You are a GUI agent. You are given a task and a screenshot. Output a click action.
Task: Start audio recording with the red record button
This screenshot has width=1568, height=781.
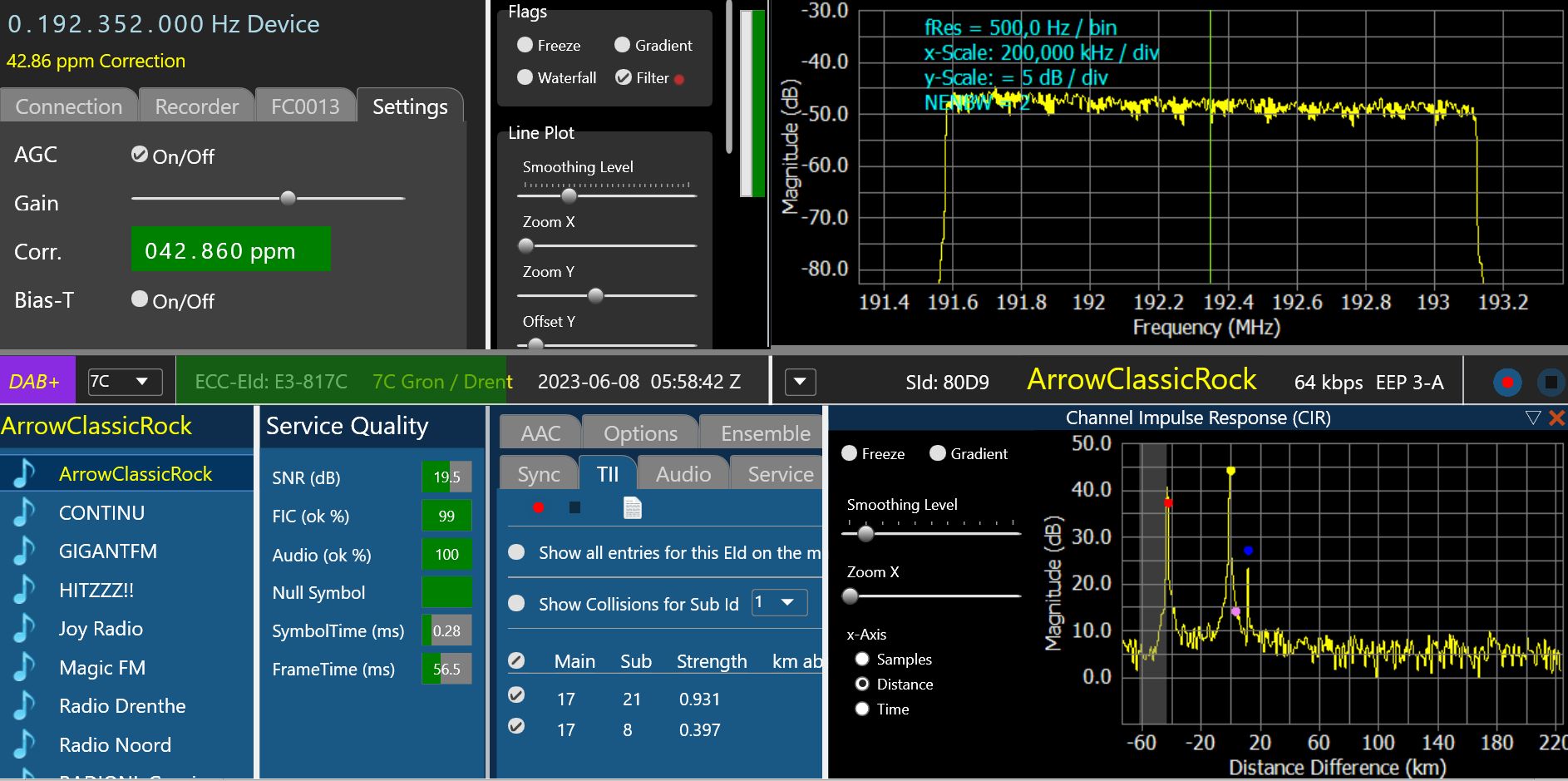click(1506, 383)
